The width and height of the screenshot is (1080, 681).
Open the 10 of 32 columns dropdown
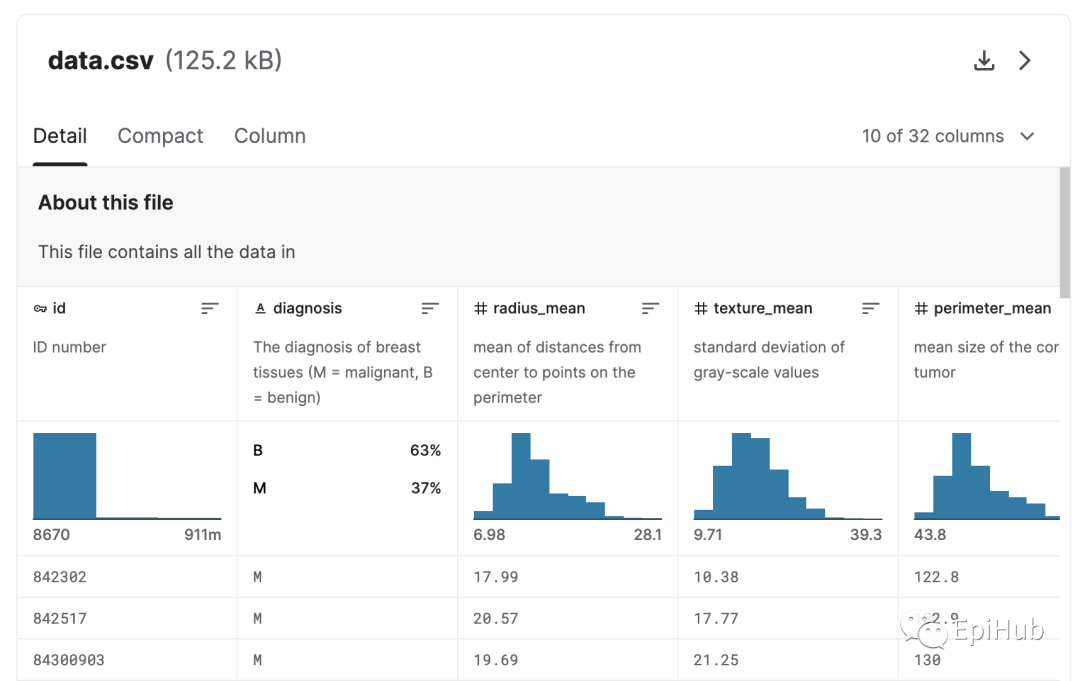(948, 136)
